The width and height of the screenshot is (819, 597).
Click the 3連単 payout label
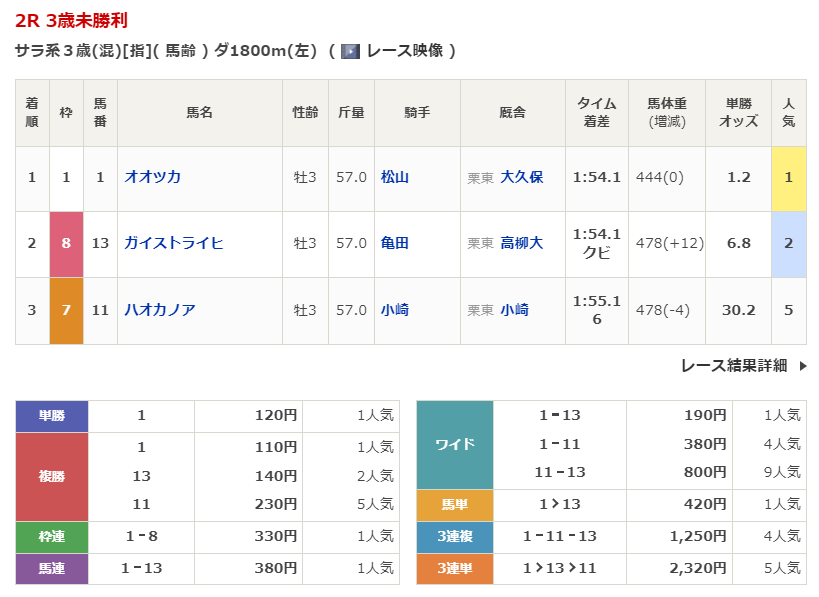coord(455,568)
